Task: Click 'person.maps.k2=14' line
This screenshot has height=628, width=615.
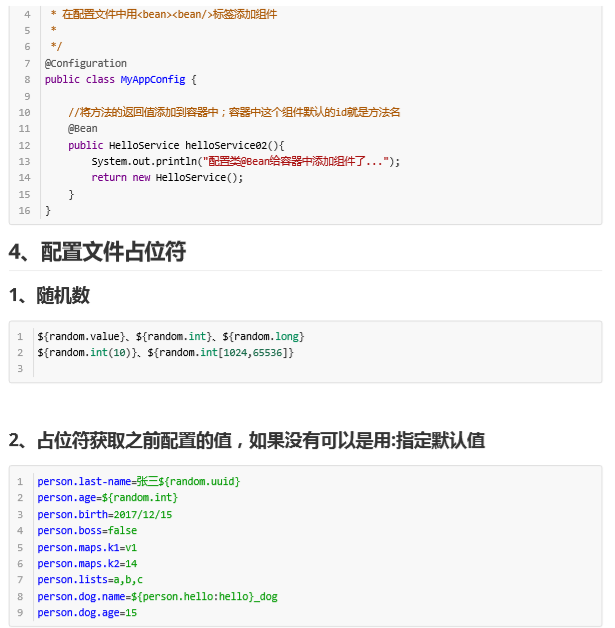Action: [x=87, y=564]
